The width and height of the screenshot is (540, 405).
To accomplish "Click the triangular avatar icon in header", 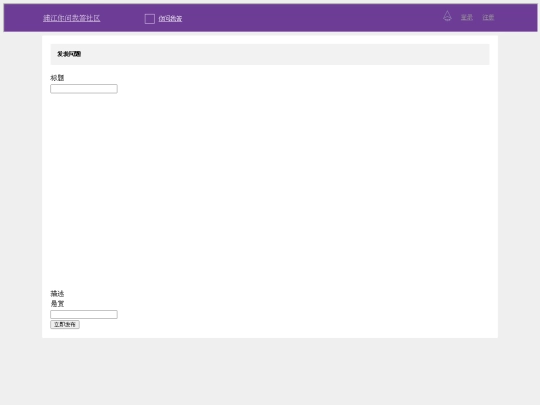I will pyautogui.click(x=447, y=16).
